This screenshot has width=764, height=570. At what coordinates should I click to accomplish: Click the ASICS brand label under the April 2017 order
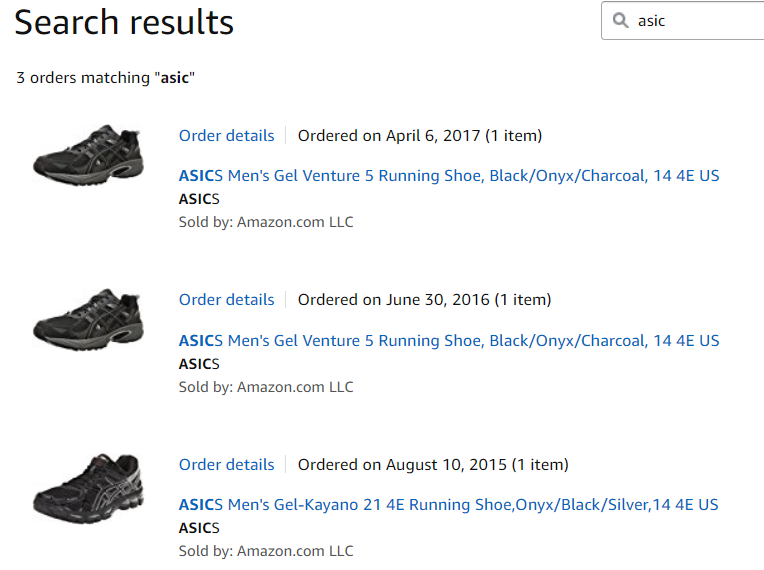[x=199, y=198]
